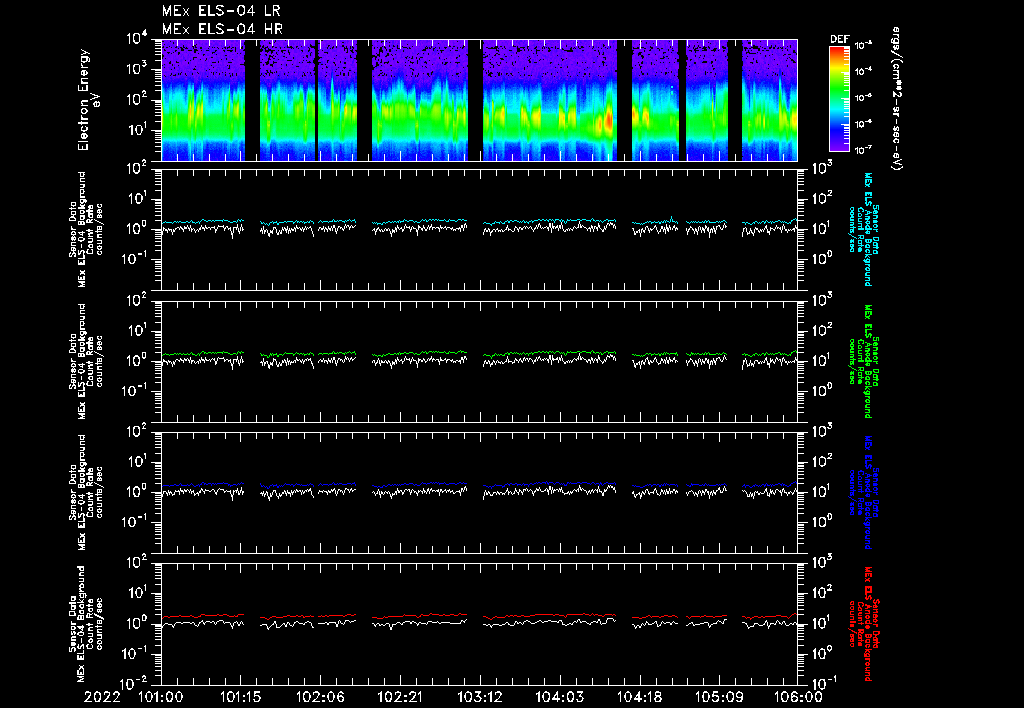Select the green Anode Background right-axis label

[x=863, y=361]
